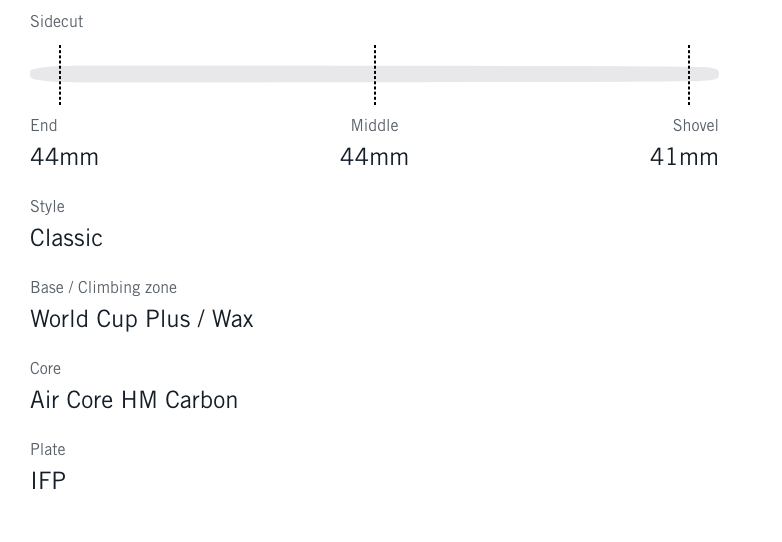Click the Middle dashed marker line
This screenshot has width=782, height=542.
click(x=375, y=75)
